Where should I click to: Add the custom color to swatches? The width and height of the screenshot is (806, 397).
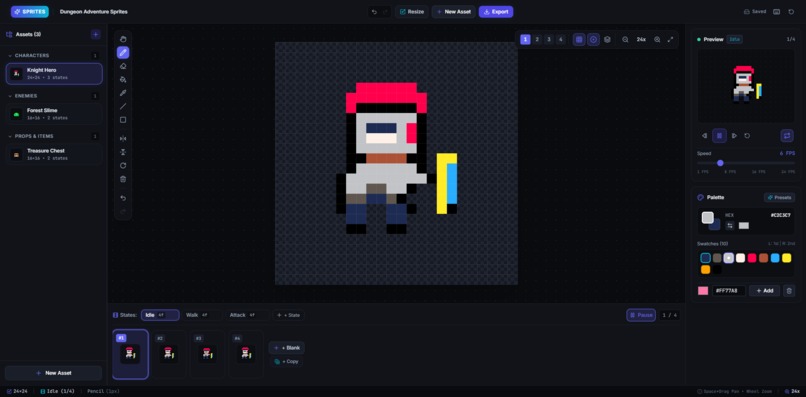pyautogui.click(x=764, y=291)
